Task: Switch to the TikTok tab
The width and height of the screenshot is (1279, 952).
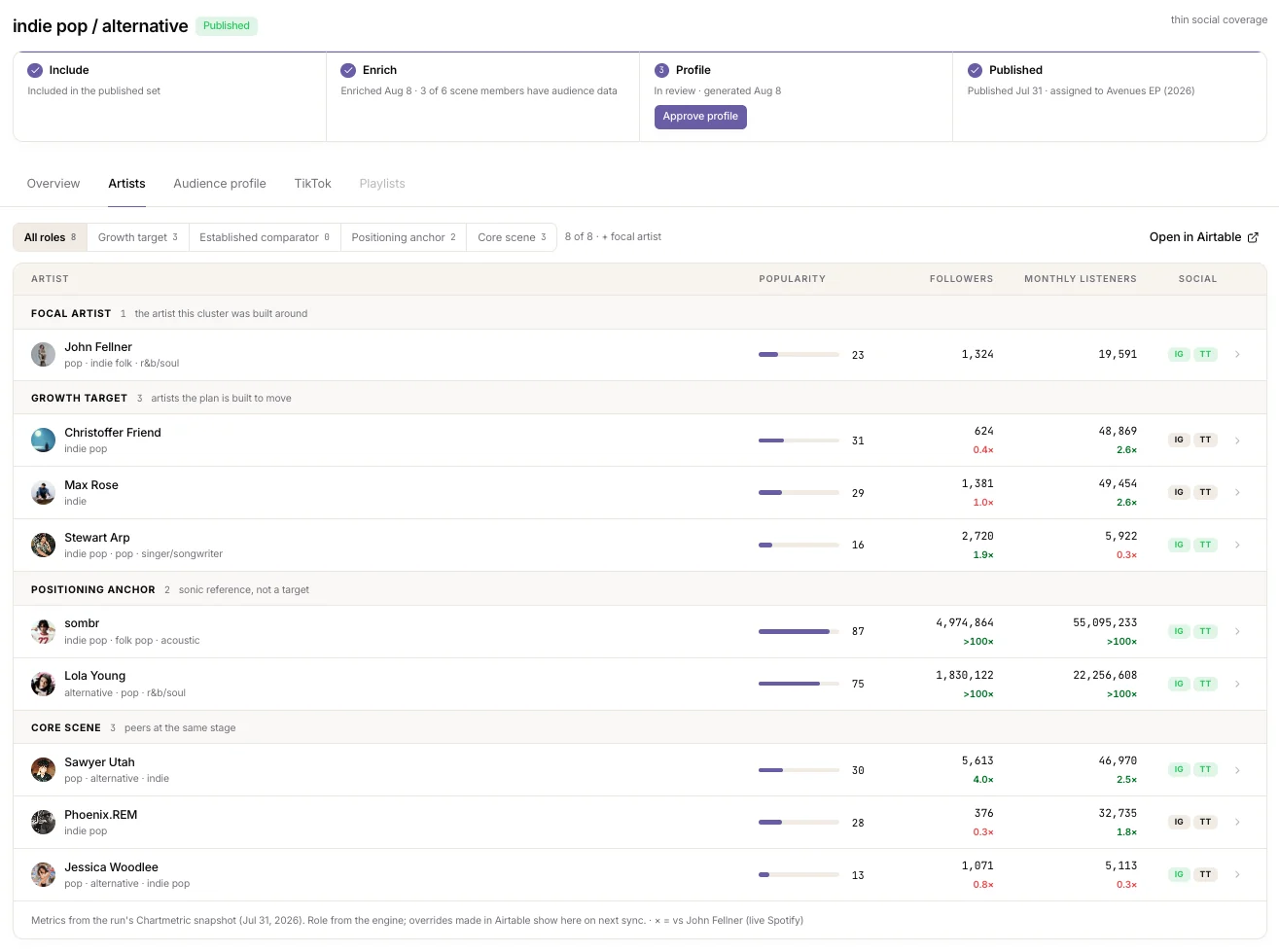Action: coord(313,184)
